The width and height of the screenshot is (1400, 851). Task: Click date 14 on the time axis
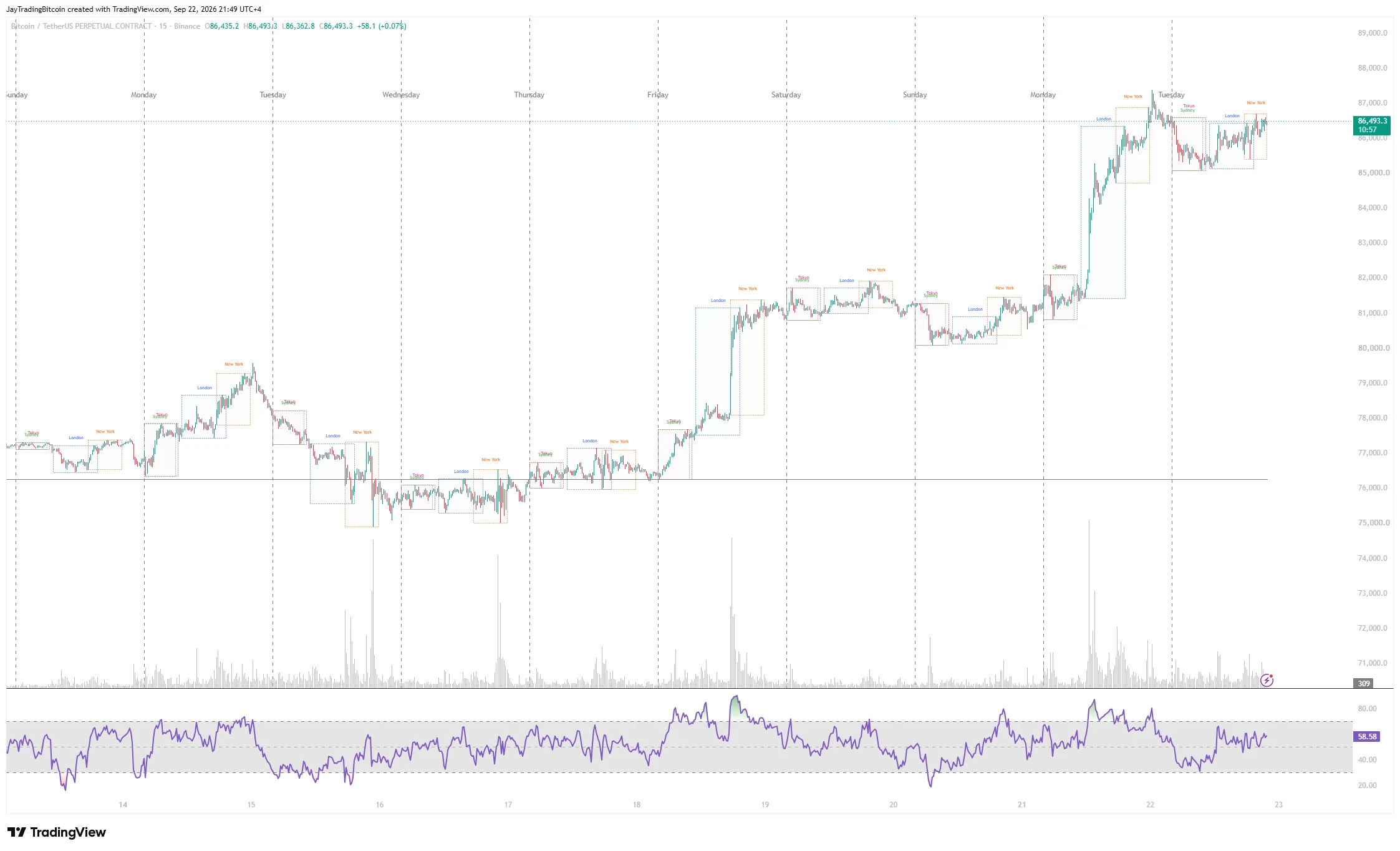pos(123,805)
